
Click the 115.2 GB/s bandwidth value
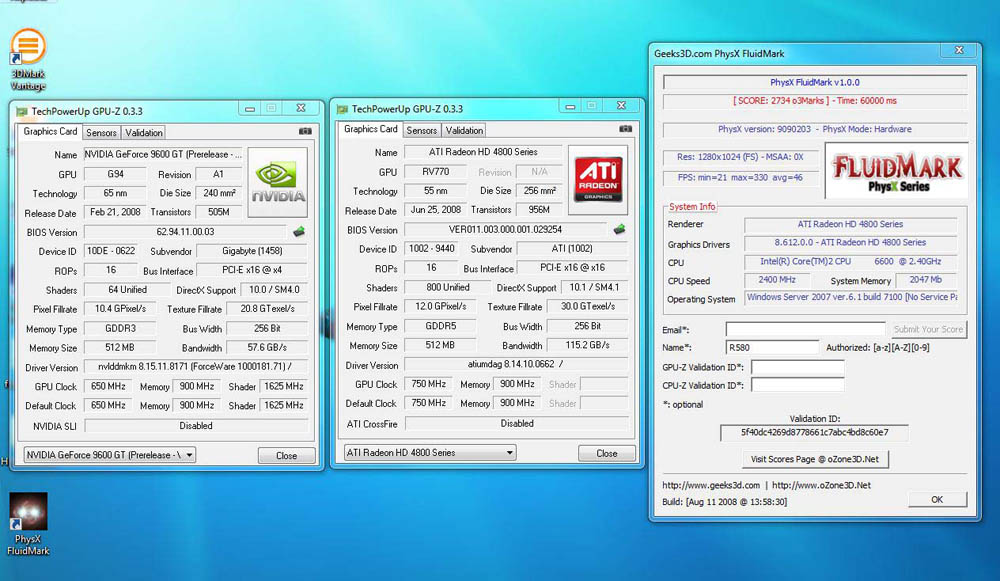587,345
